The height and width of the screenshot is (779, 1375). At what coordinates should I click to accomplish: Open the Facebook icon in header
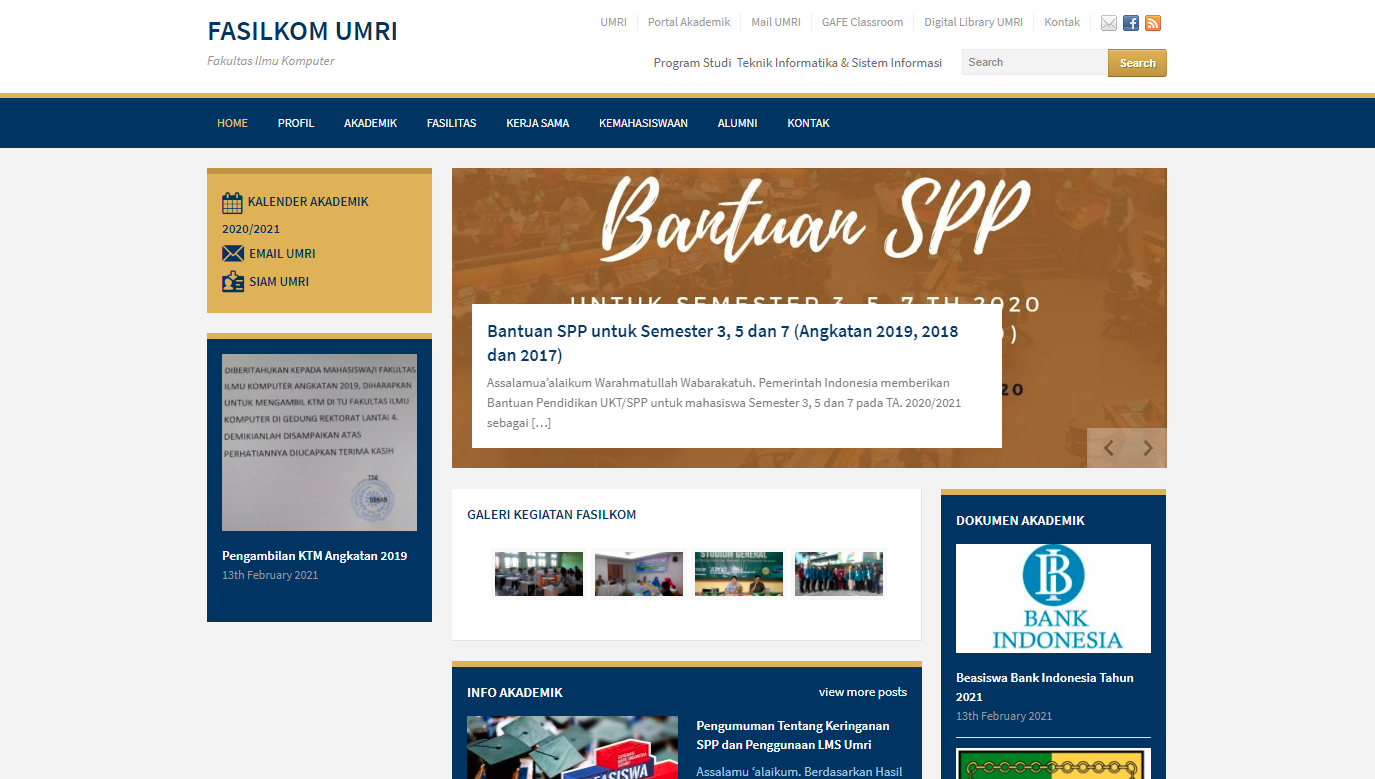tap(1131, 23)
